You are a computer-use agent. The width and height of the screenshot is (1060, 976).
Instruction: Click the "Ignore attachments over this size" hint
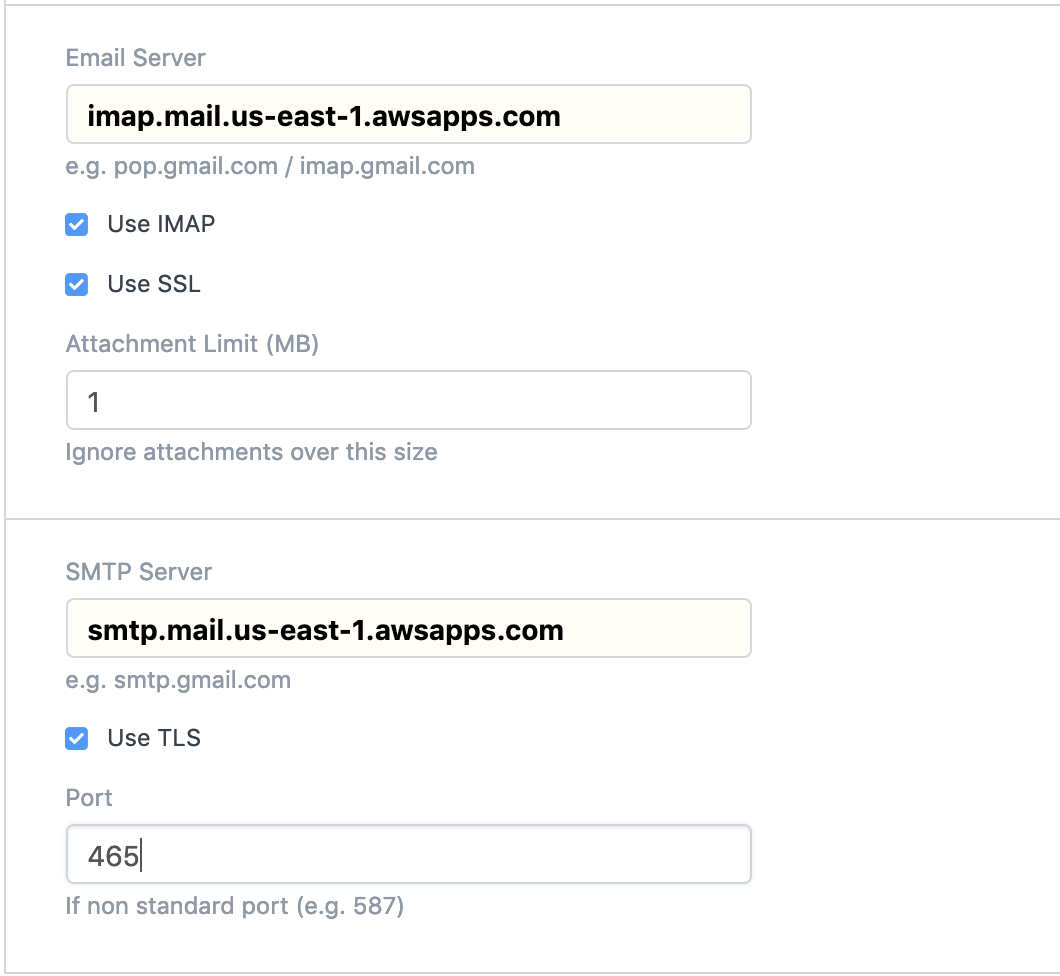(251, 452)
